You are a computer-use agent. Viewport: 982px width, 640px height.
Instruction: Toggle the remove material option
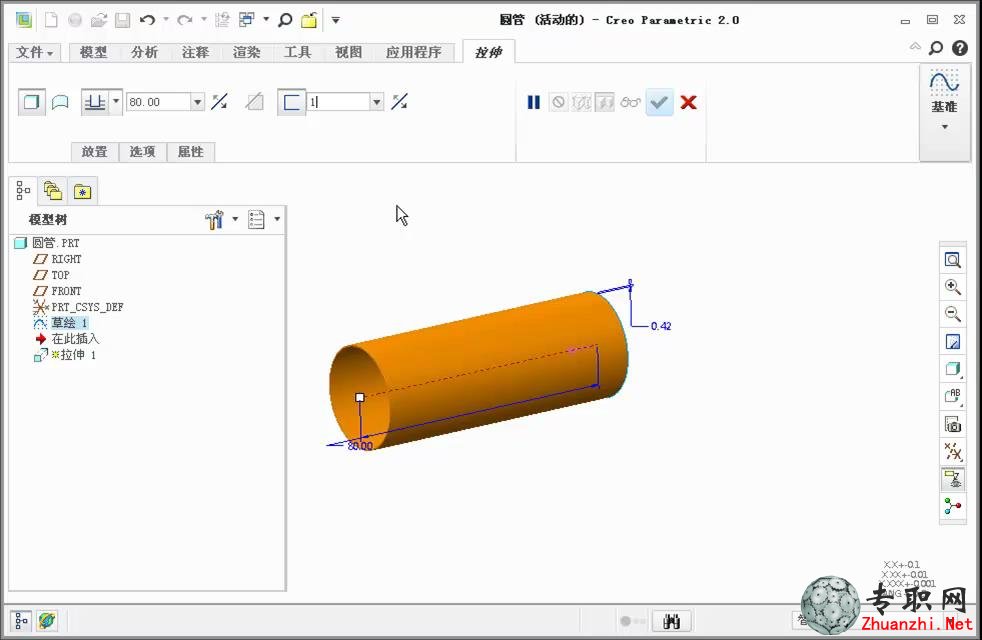(x=255, y=102)
